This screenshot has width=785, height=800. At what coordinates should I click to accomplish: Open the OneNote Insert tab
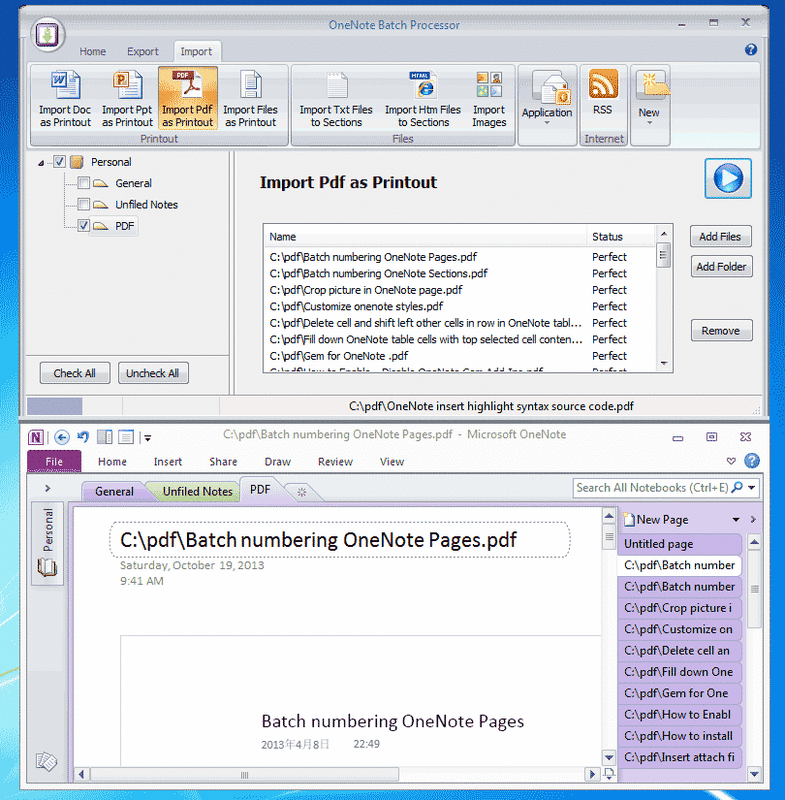(x=168, y=462)
